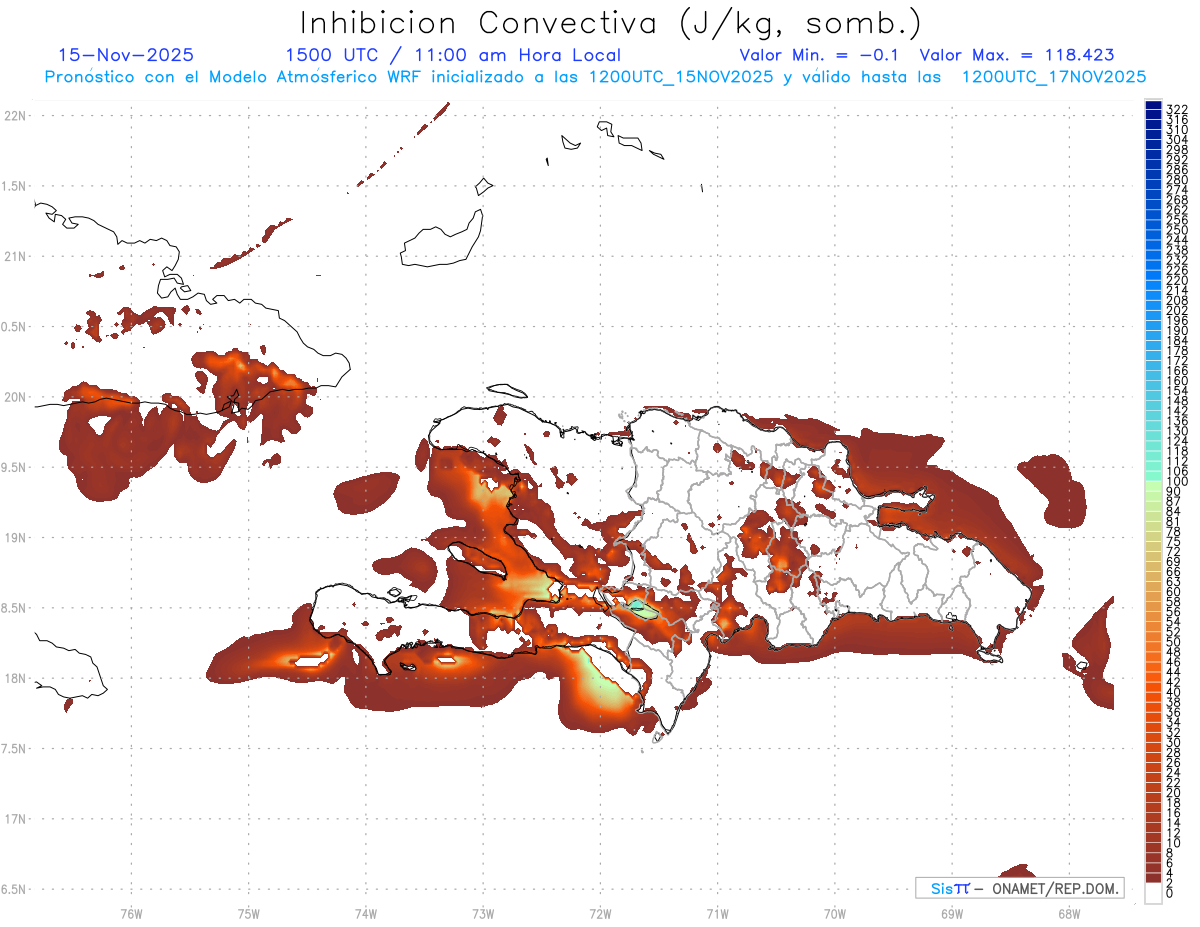
Task: Click the '74W' longitude label
Action: [x=366, y=912]
